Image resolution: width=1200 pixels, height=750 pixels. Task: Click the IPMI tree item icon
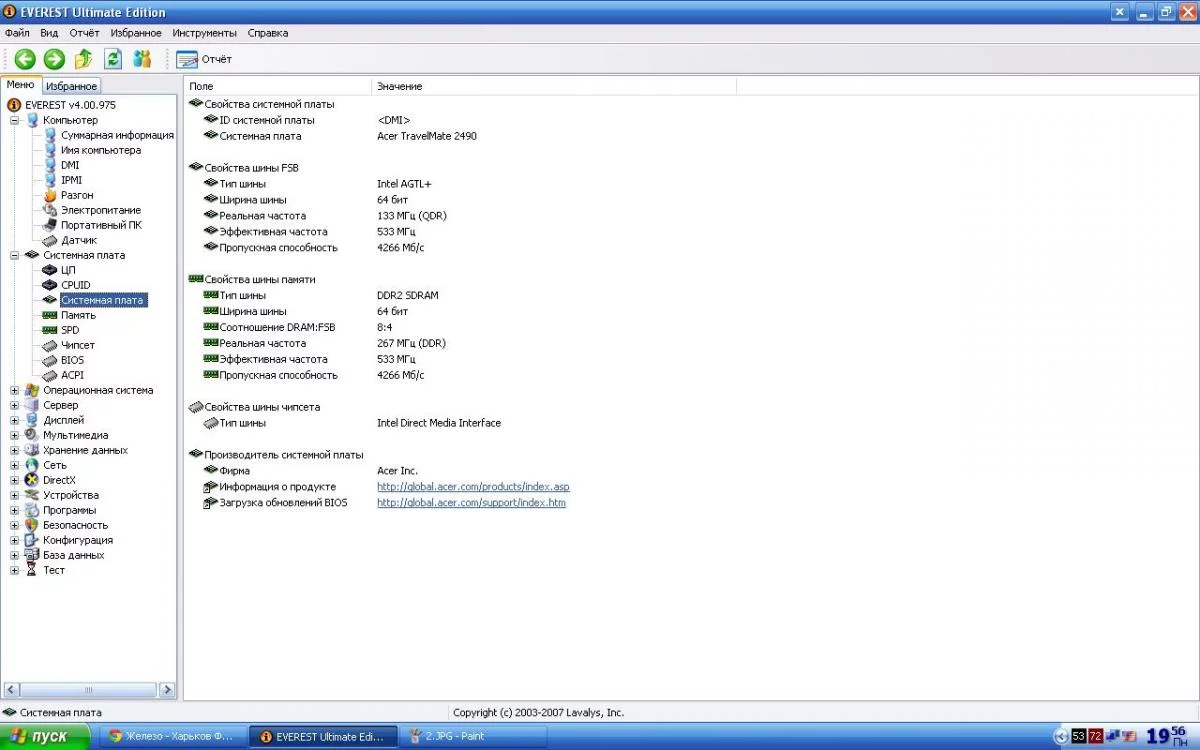(x=50, y=180)
